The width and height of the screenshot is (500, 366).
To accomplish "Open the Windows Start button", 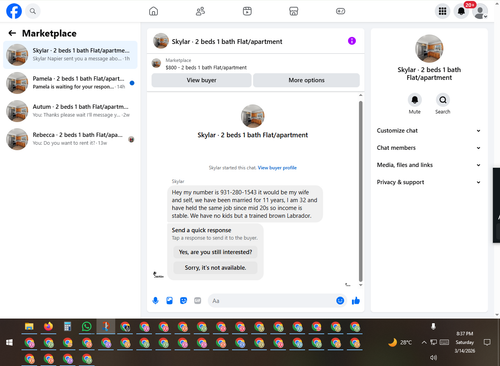I will click(x=9, y=342).
